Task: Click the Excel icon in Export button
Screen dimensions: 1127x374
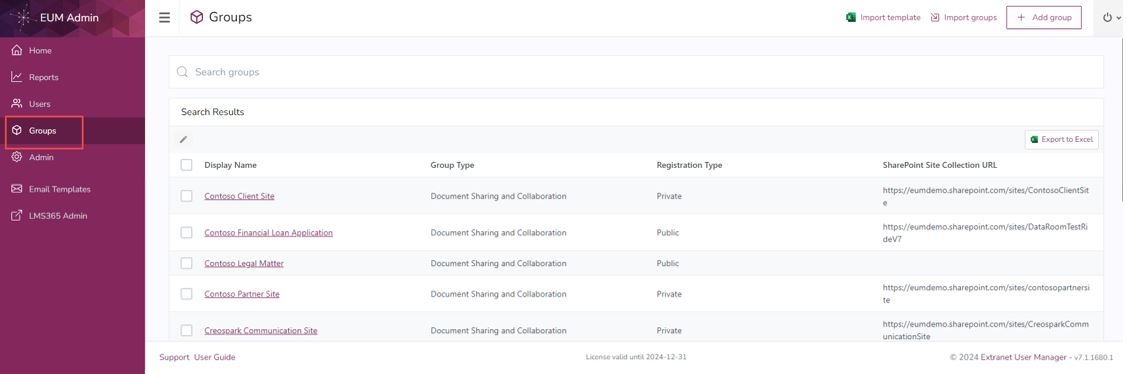Action: (x=1034, y=140)
